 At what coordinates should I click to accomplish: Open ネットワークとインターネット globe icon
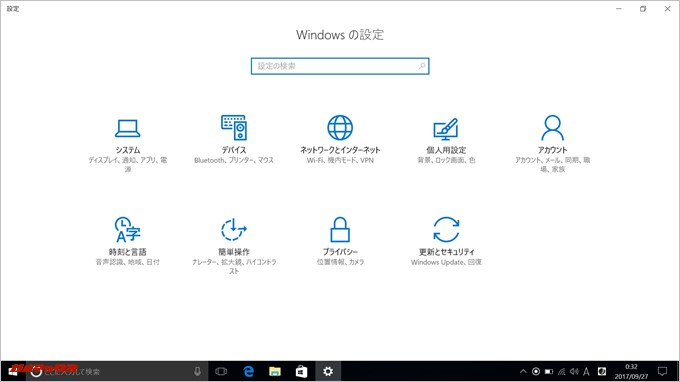[340, 127]
